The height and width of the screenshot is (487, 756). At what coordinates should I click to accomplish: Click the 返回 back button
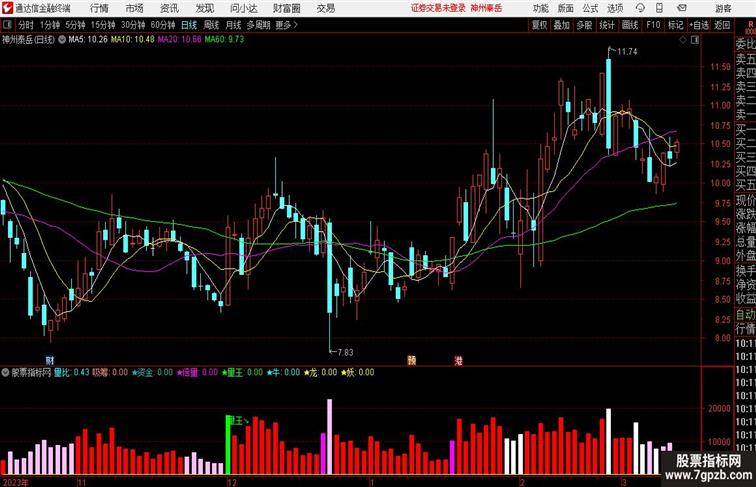tap(722, 25)
